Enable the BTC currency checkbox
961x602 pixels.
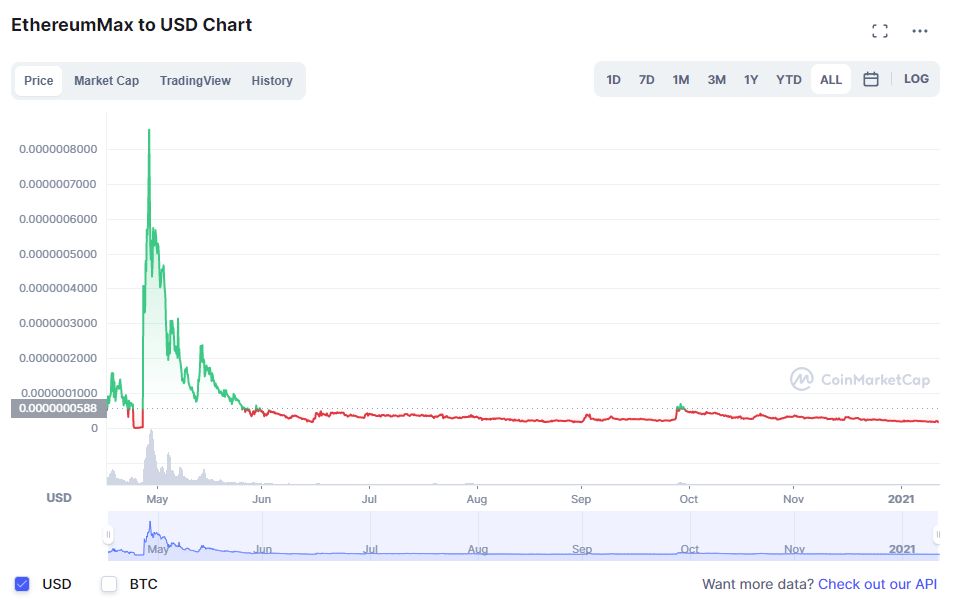coord(109,584)
